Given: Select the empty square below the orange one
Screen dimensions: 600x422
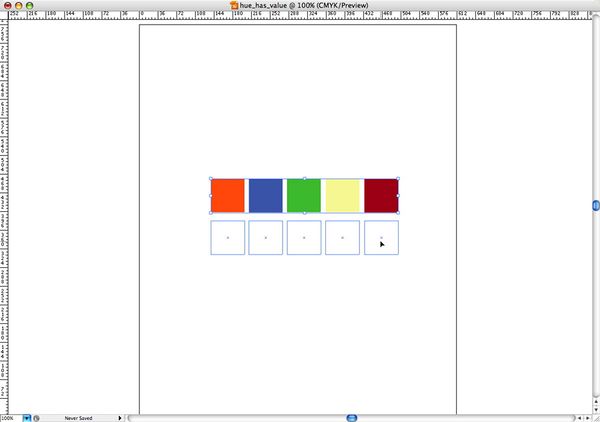Looking at the screenshot, I should 228,237.
